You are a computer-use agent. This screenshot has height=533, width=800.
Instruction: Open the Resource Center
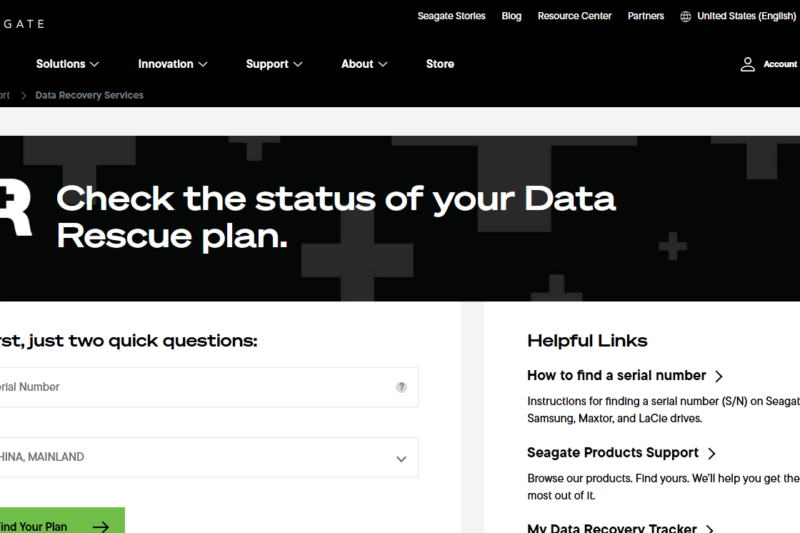[574, 16]
